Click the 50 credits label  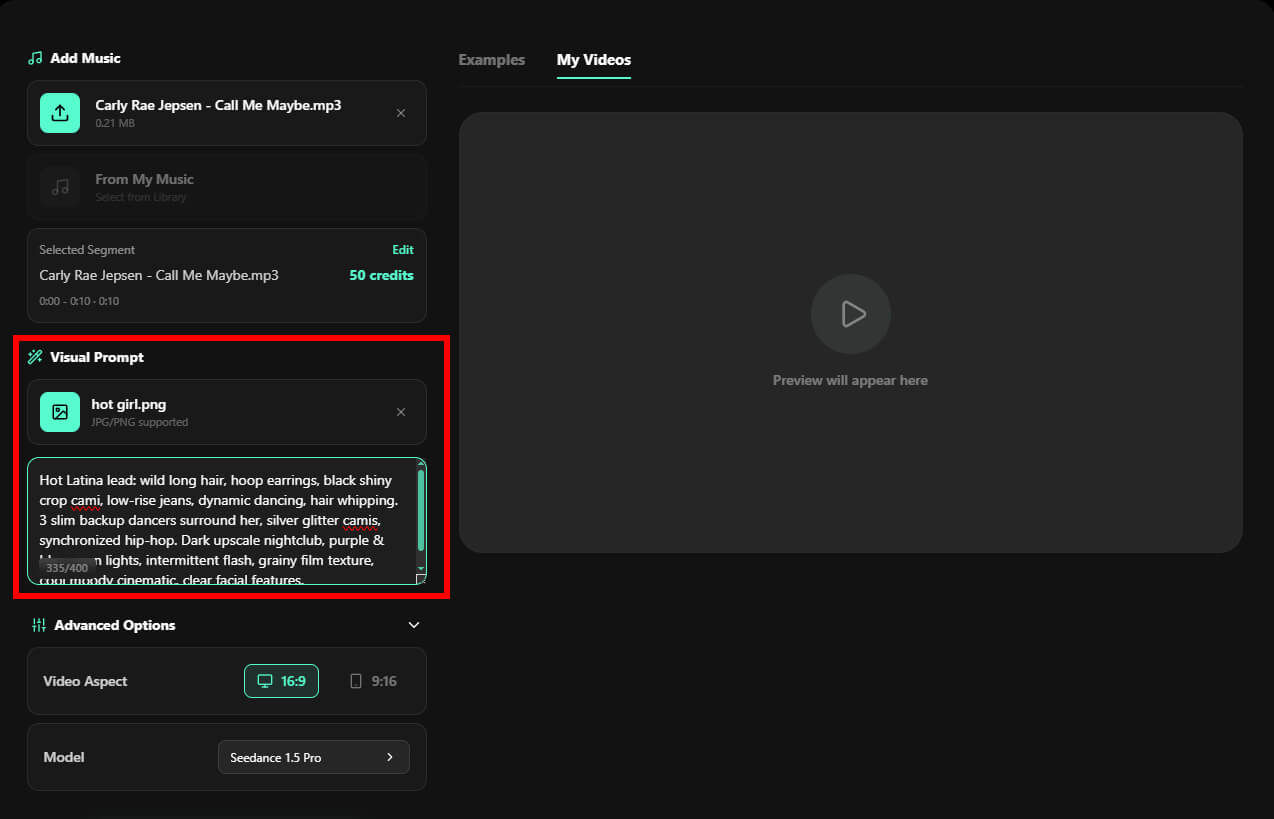pyautogui.click(x=381, y=275)
